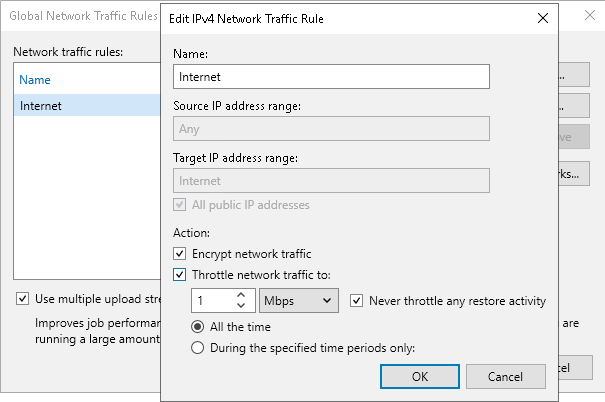Click the Source IP address range field
This screenshot has height=402, width=605.
(x=331, y=128)
